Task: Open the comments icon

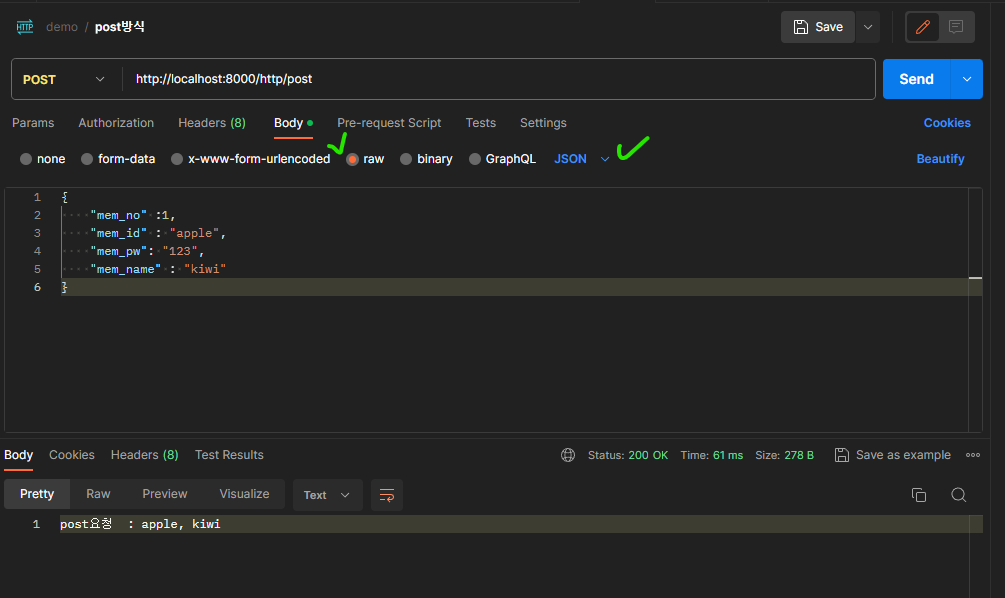Action: coord(956,27)
